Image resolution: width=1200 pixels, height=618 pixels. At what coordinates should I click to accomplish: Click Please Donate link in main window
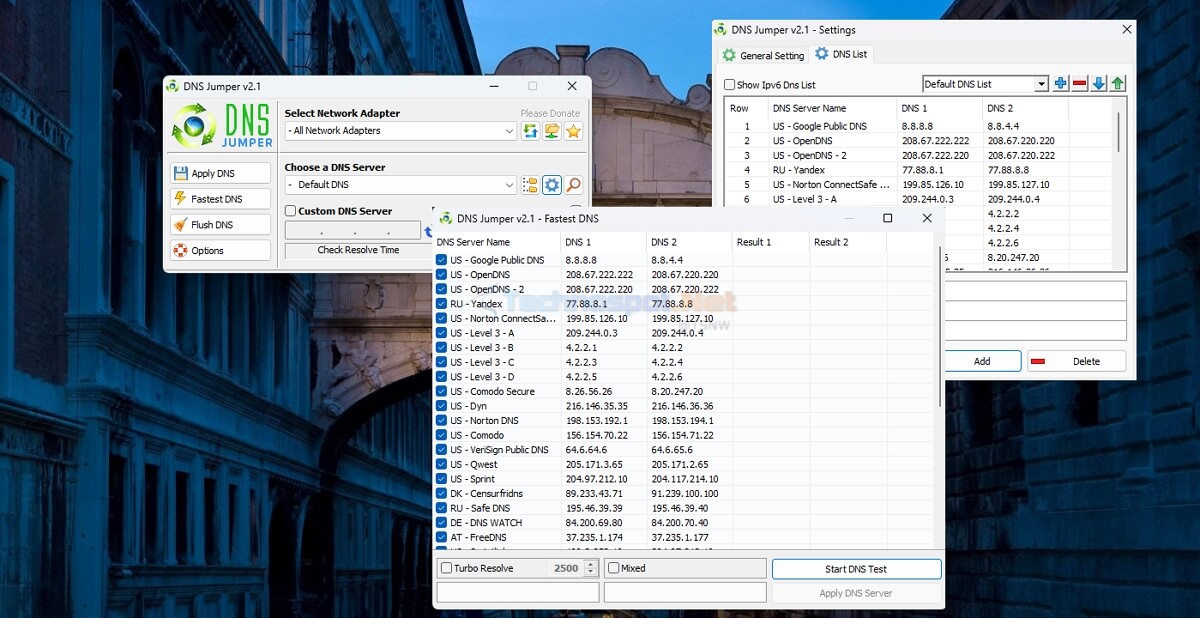click(550, 113)
